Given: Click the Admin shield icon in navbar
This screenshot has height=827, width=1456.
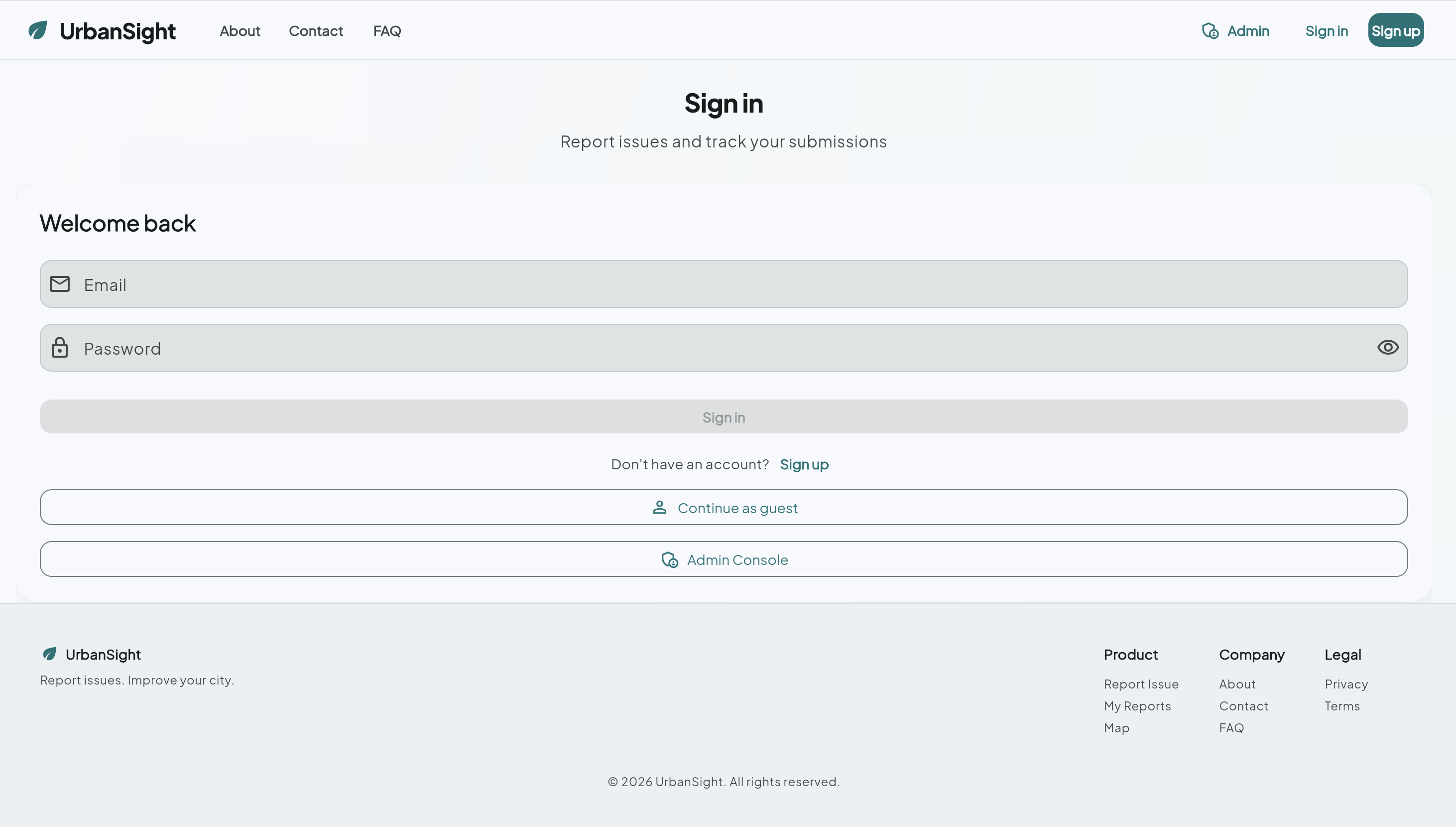Looking at the screenshot, I should pos(1210,31).
